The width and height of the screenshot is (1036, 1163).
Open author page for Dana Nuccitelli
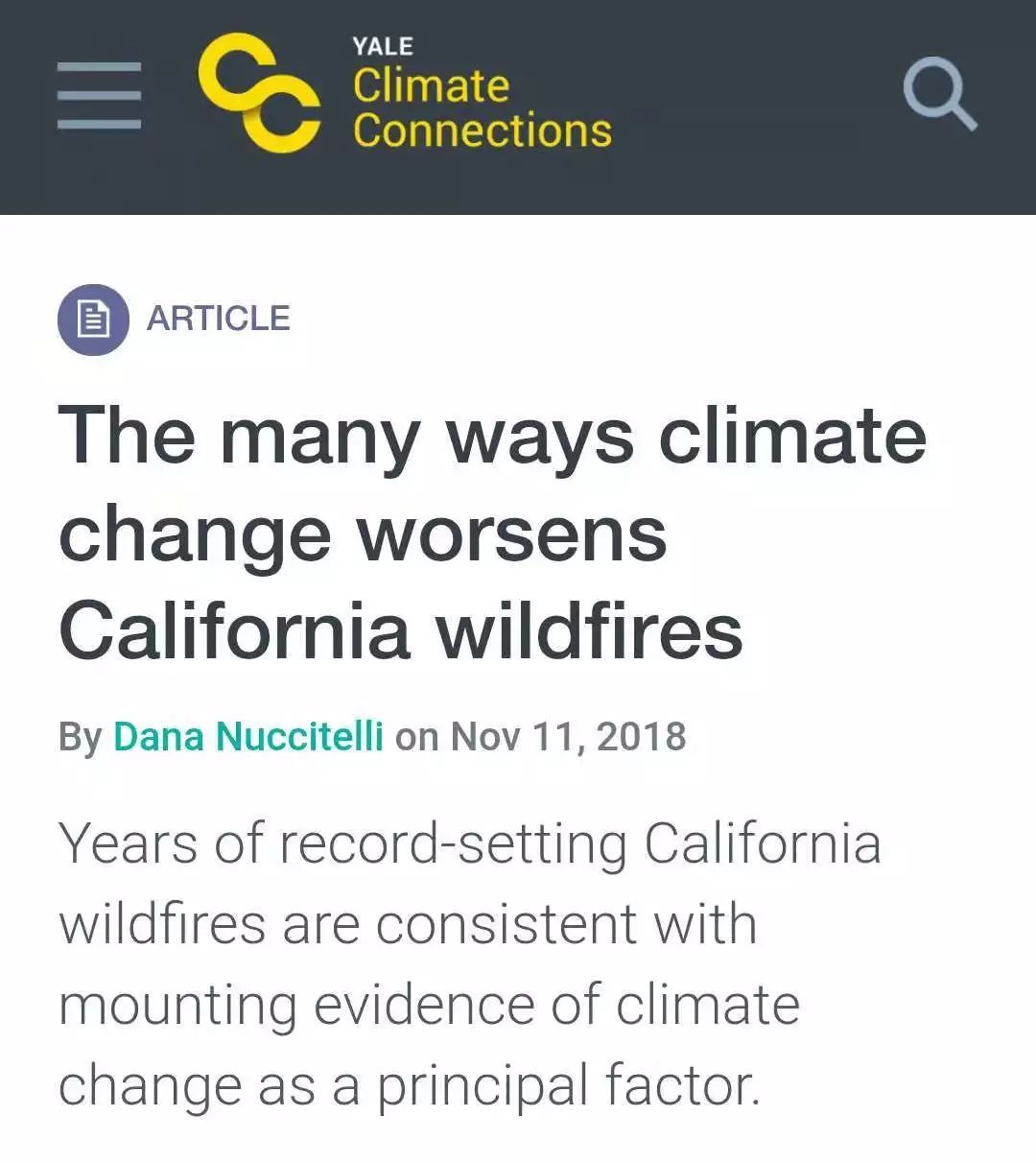pyautogui.click(x=248, y=737)
